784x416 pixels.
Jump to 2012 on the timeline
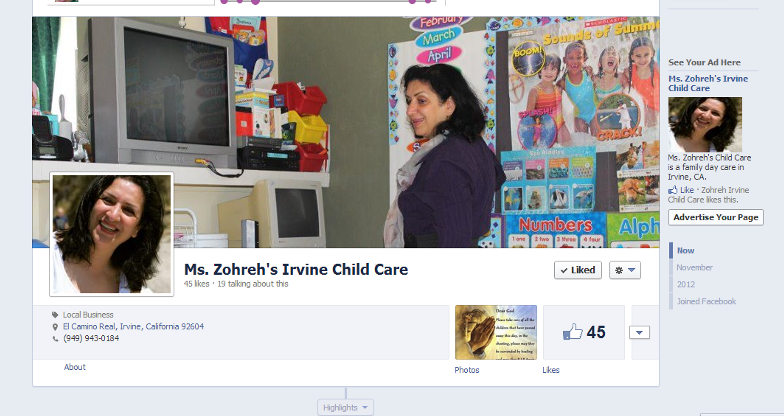(x=686, y=284)
